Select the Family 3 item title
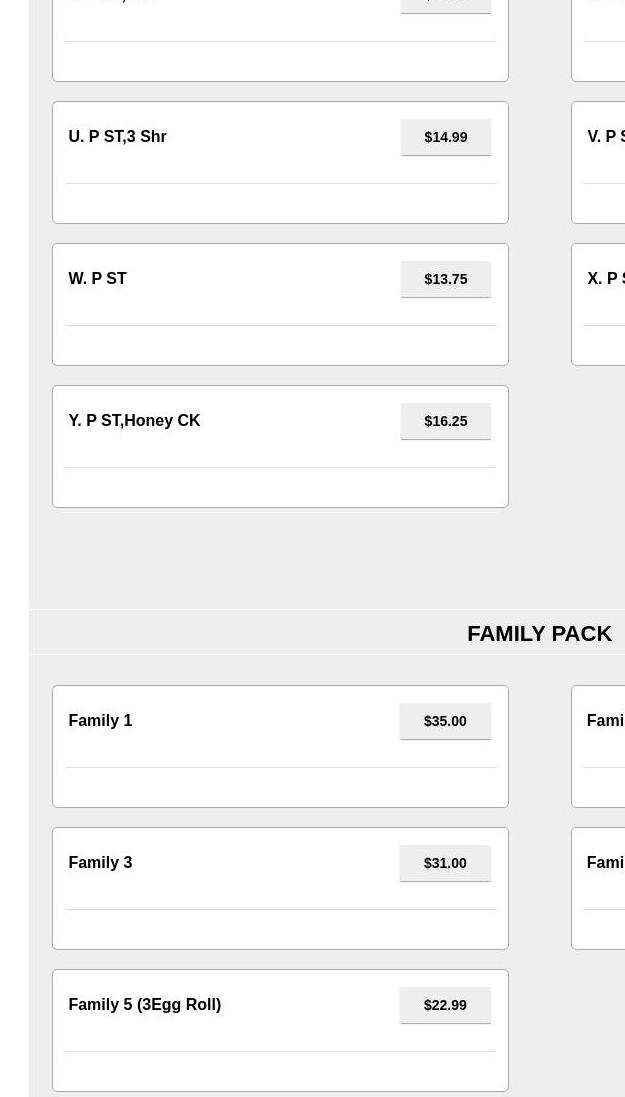The width and height of the screenshot is (625, 1097). click(x=100, y=863)
